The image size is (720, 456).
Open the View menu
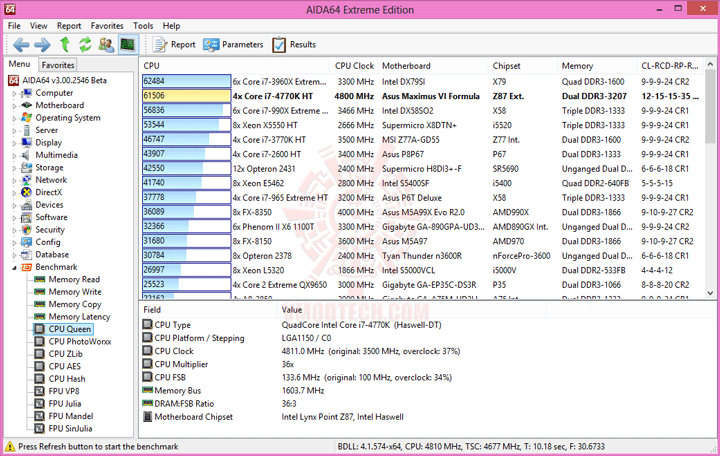(39, 26)
